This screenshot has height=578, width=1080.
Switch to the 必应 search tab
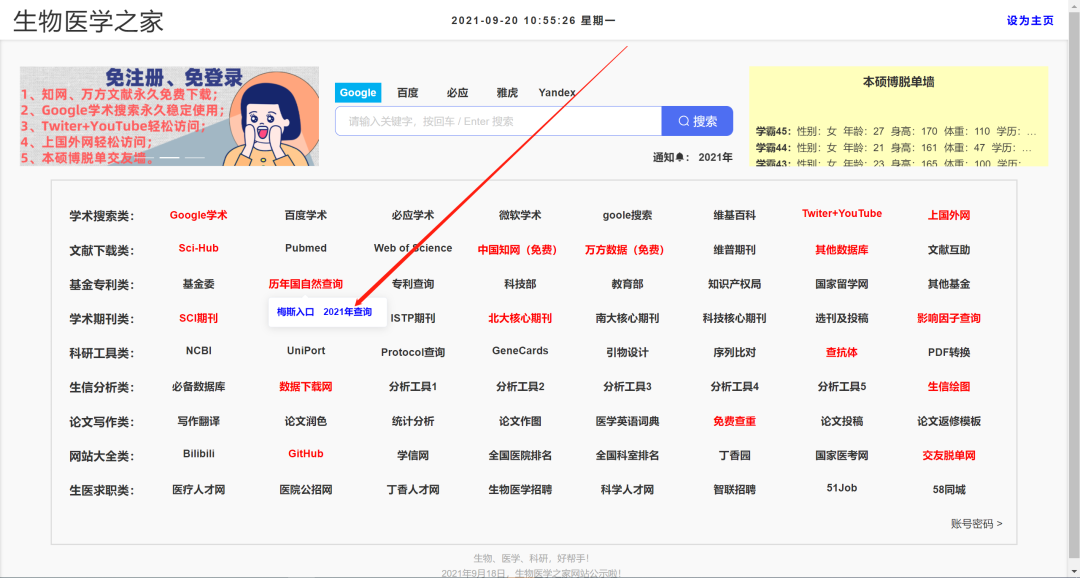coord(457,92)
